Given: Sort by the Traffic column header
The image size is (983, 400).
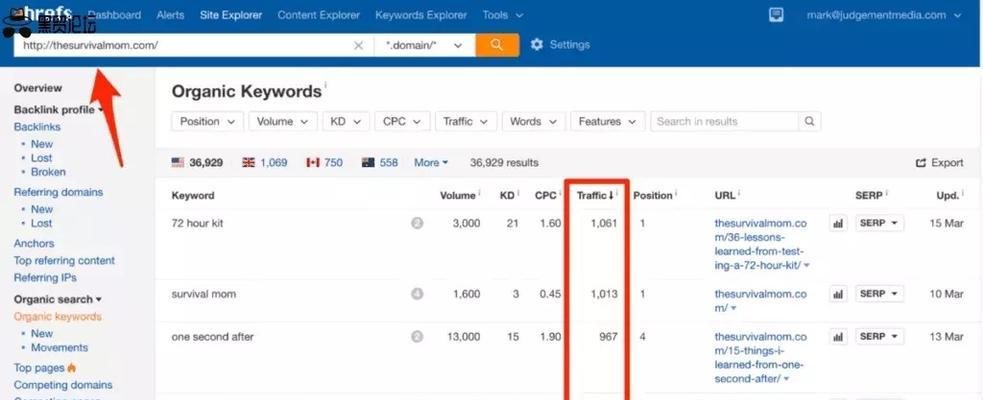Looking at the screenshot, I should pos(595,196).
